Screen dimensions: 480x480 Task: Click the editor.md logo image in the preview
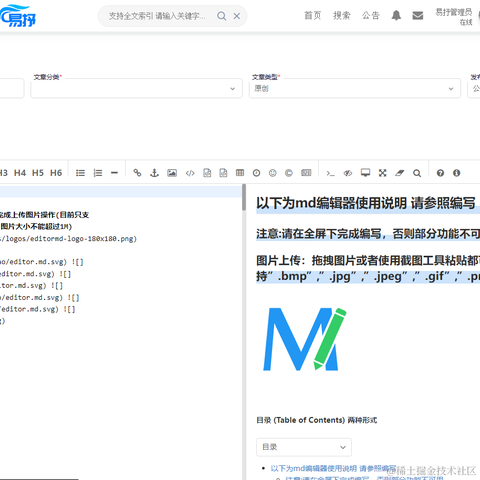click(304, 339)
